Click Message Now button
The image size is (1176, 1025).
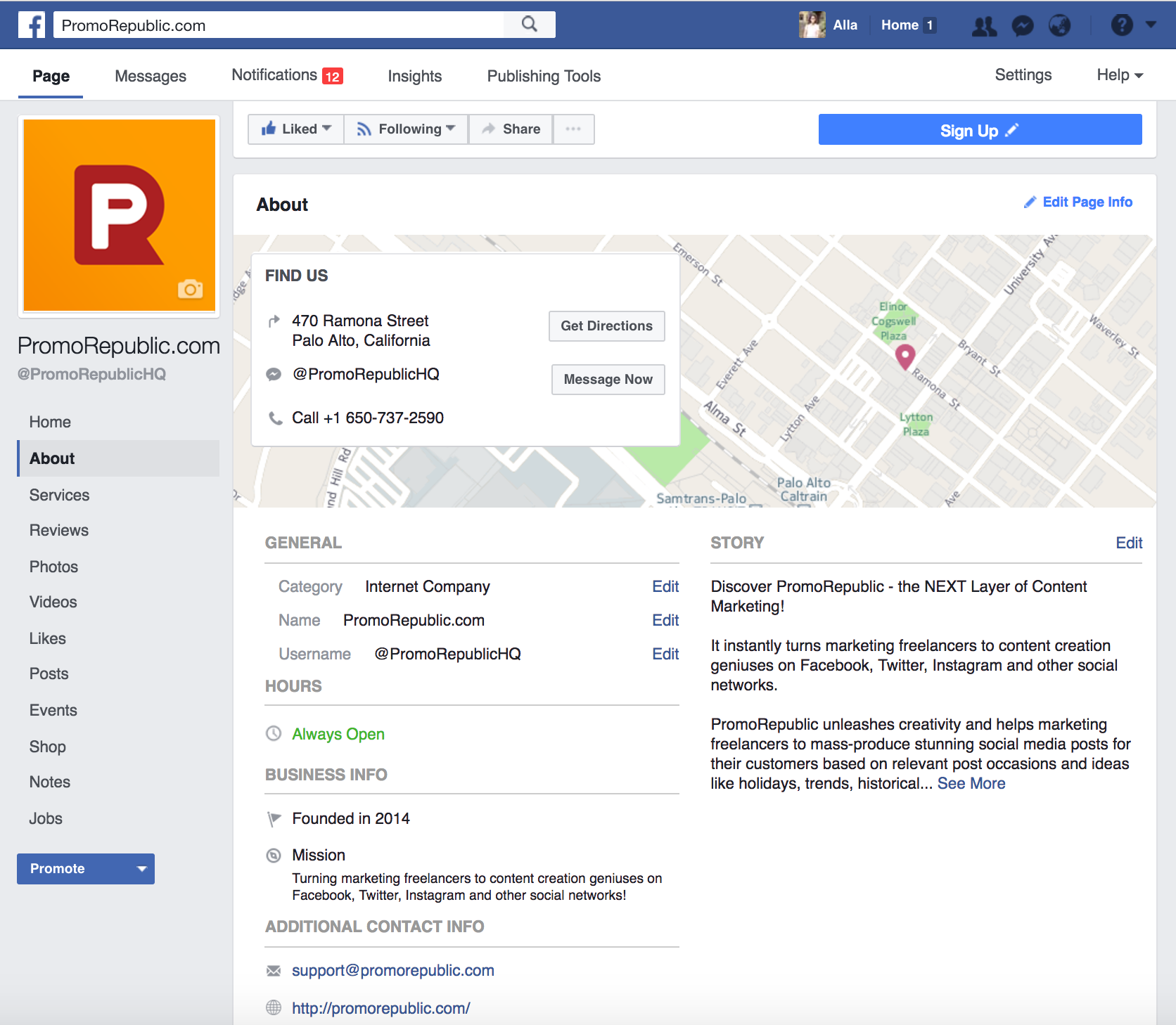[608, 380]
